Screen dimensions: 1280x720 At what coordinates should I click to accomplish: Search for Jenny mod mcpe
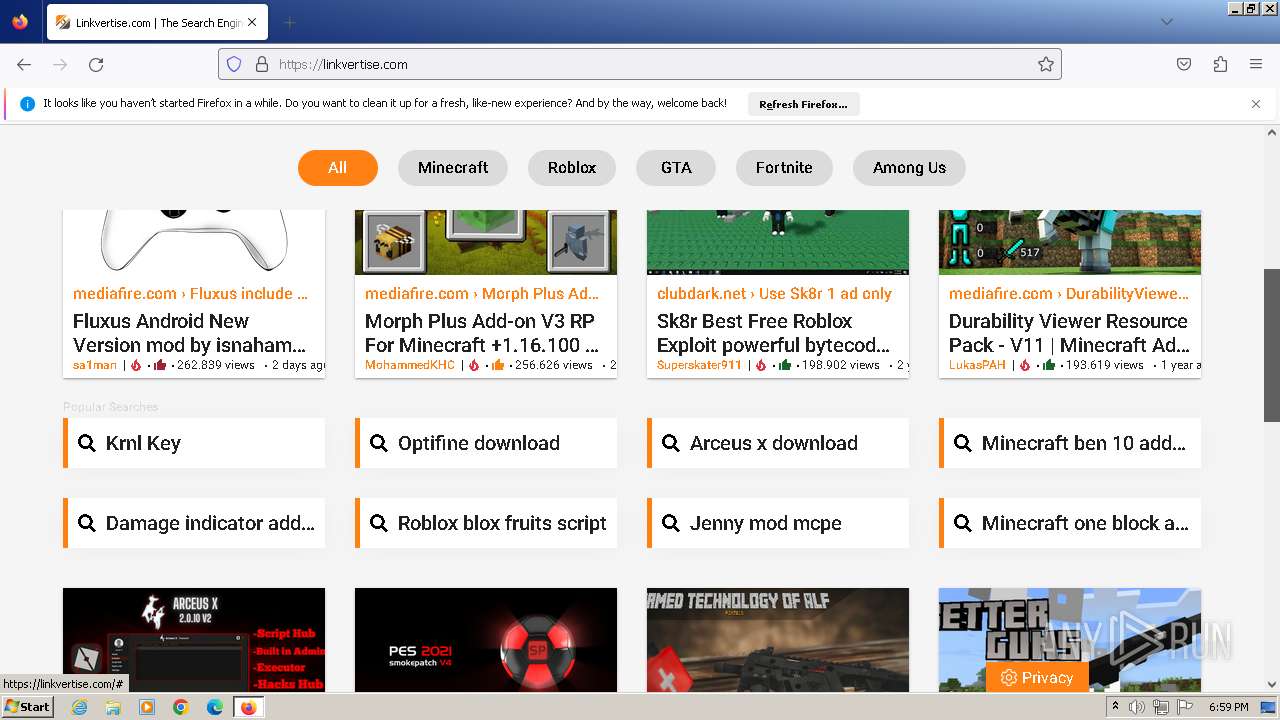click(778, 523)
